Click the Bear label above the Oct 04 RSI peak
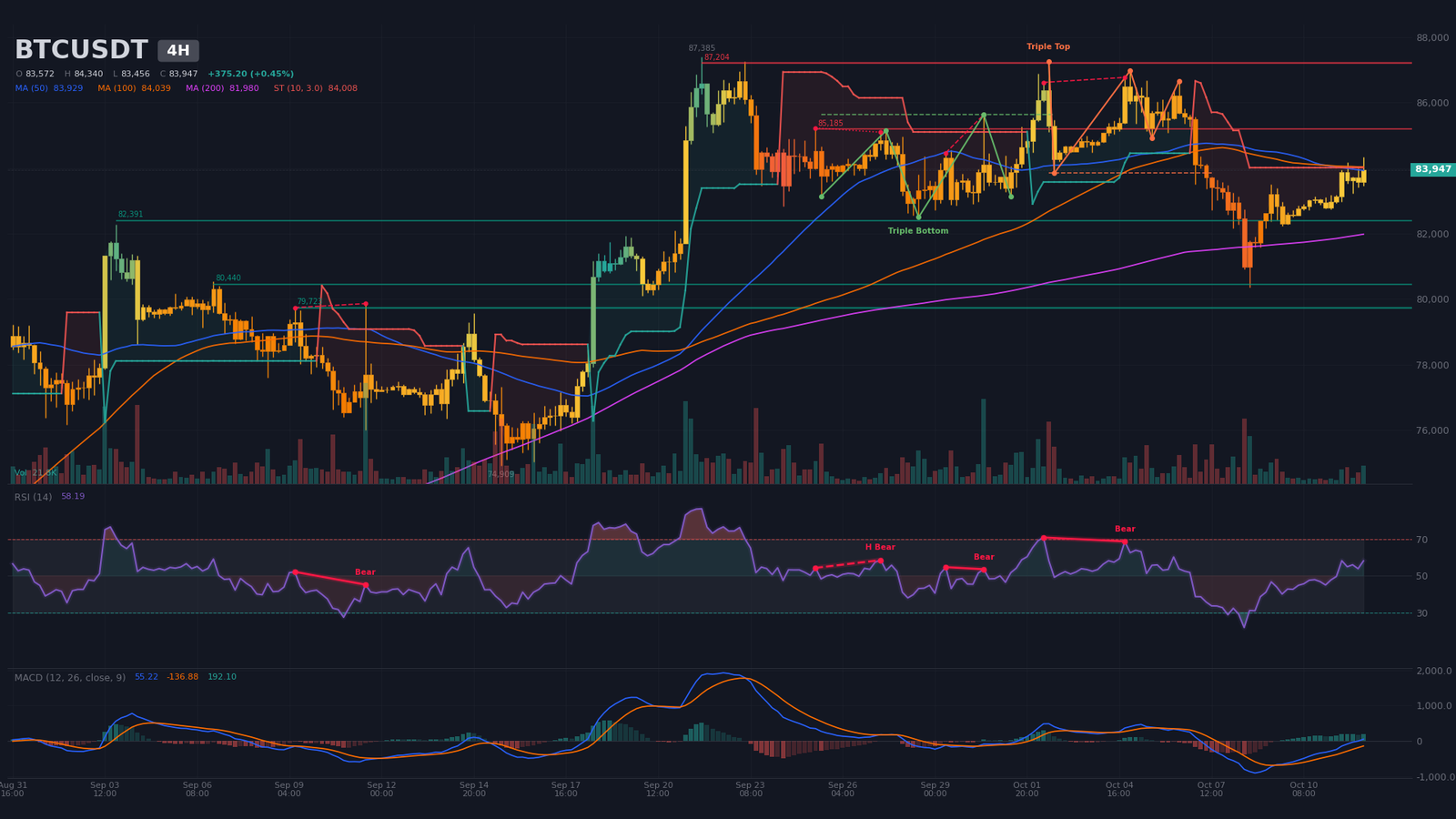This screenshot has height=819, width=1456. click(1125, 529)
